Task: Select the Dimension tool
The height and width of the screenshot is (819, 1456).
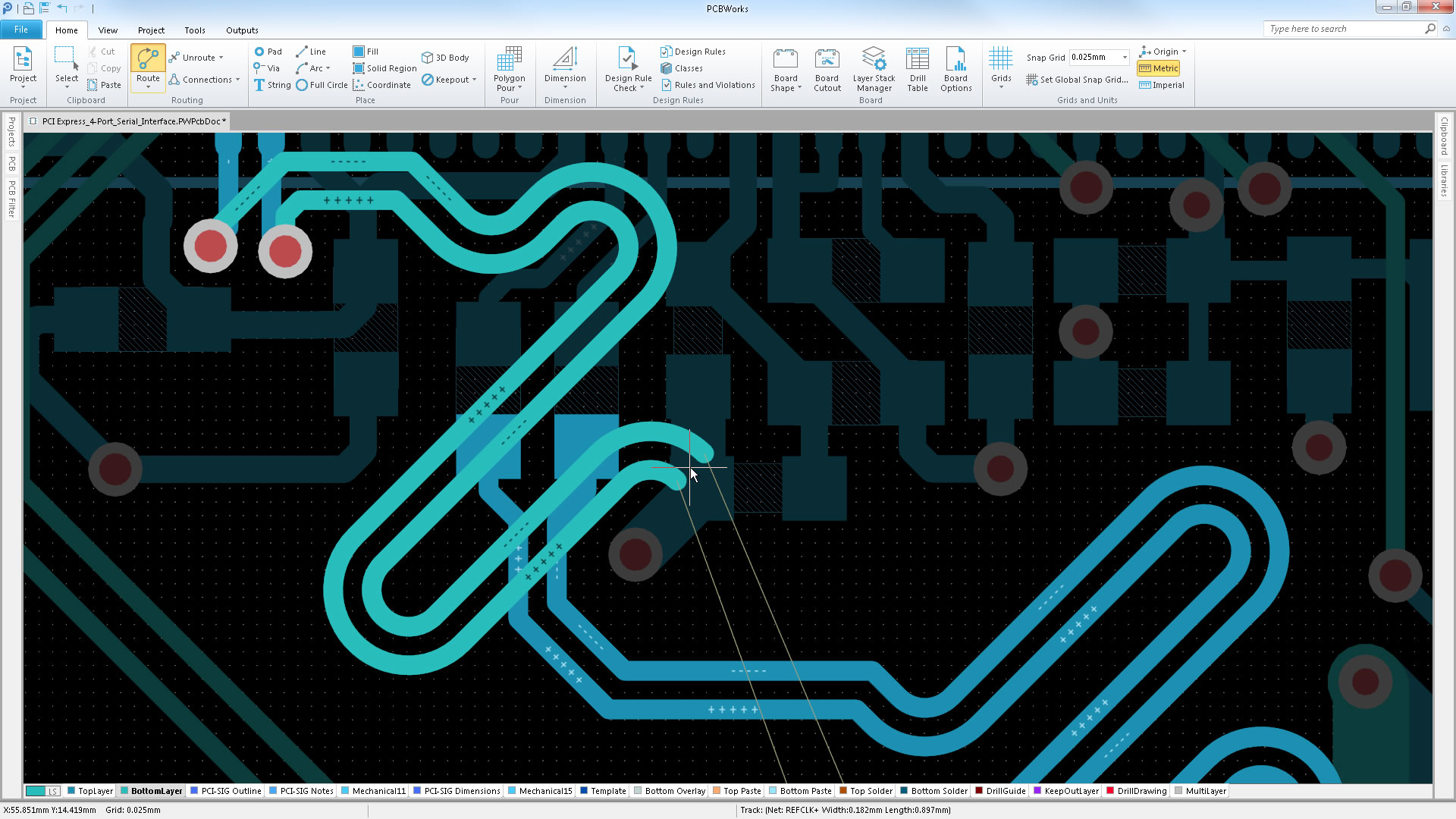Action: click(565, 62)
